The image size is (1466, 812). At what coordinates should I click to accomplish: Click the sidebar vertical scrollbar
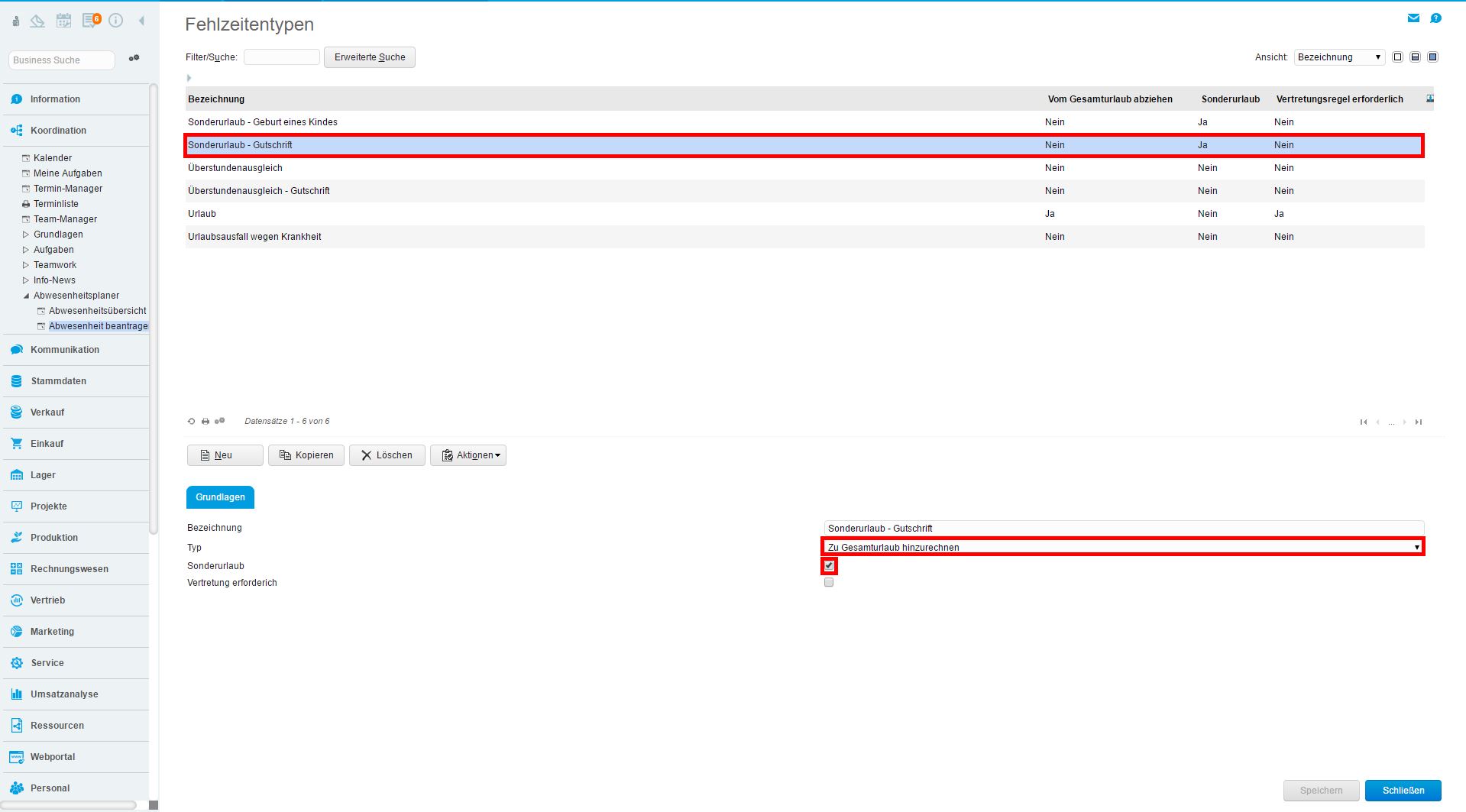(x=154, y=309)
